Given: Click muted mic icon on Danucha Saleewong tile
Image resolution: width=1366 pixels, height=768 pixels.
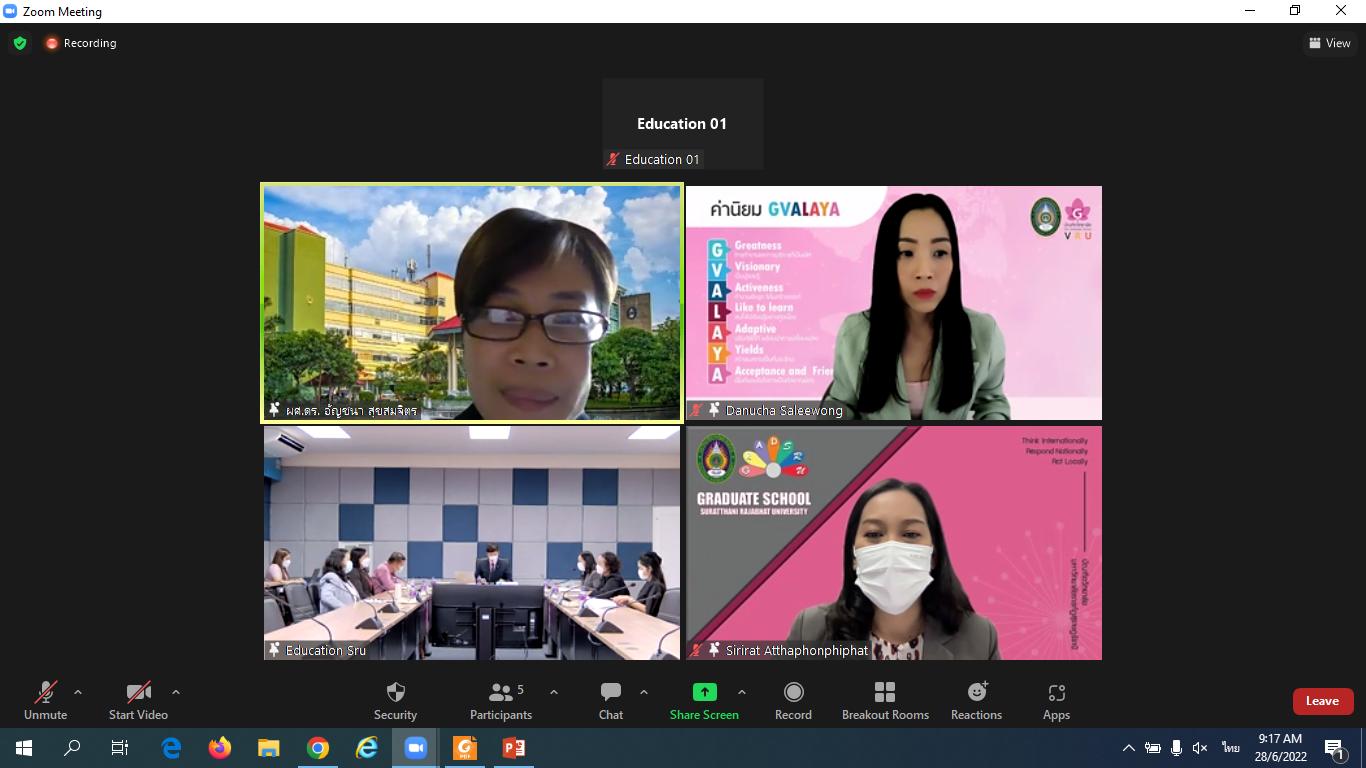Looking at the screenshot, I should (x=696, y=410).
